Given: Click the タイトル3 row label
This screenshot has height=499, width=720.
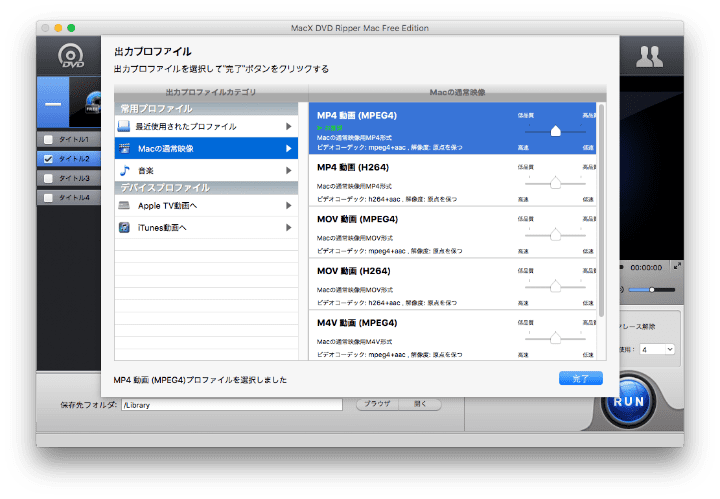Looking at the screenshot, I should (x=74, y=178).
